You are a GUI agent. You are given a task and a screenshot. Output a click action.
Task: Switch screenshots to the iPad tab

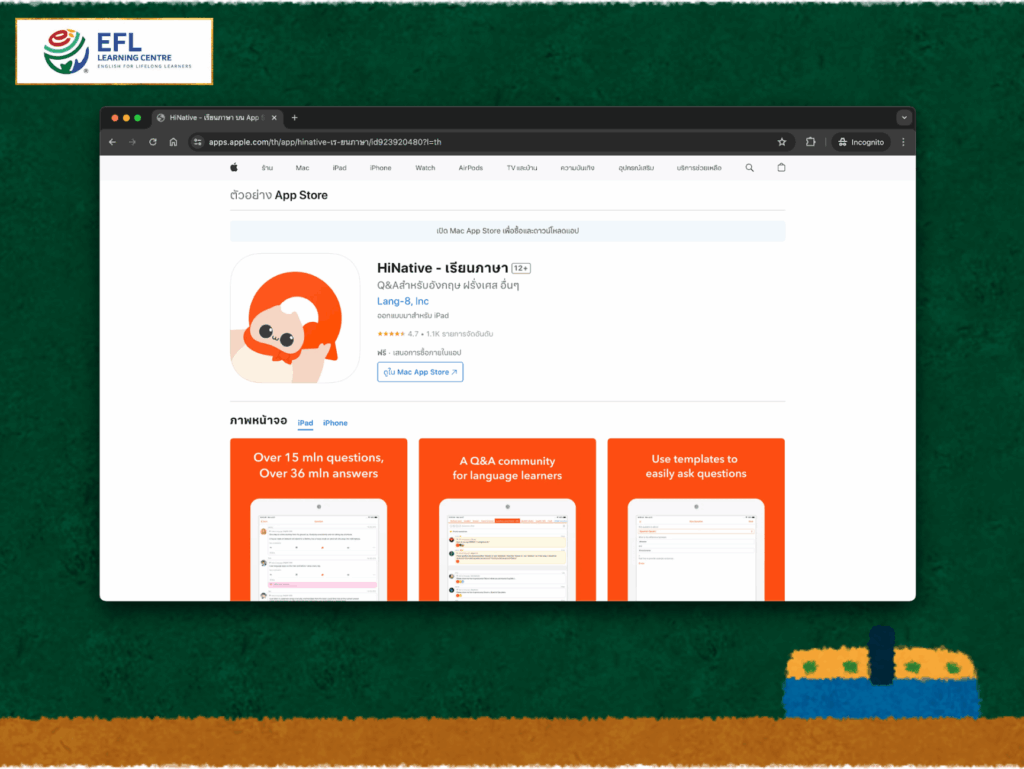306,423
